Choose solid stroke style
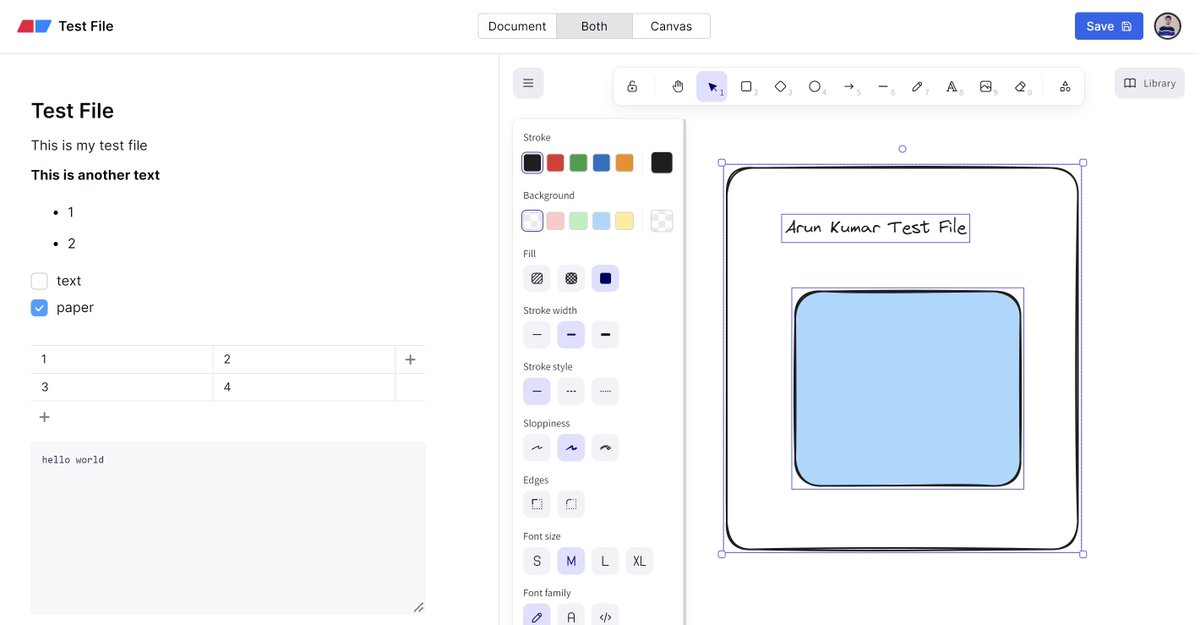 pyautogui.click(x=537, y=391)
